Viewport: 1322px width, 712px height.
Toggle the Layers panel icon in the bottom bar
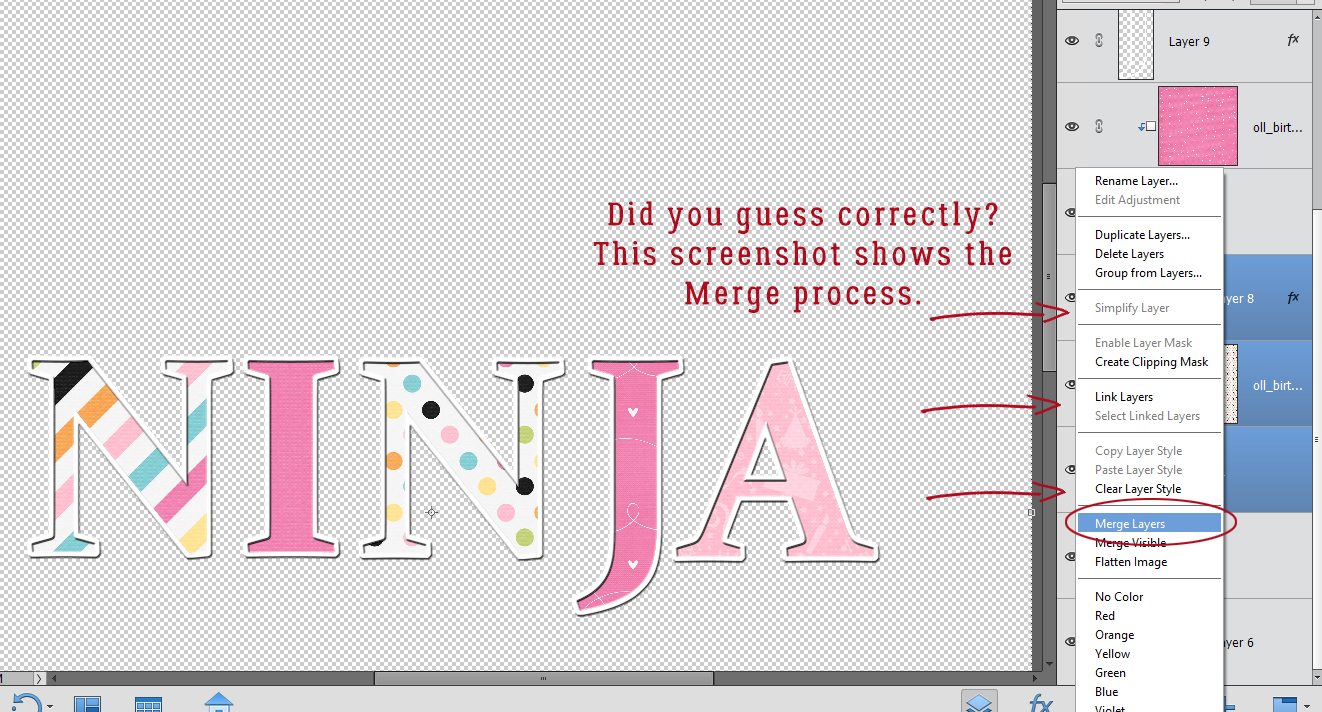[x=979, y=702]
